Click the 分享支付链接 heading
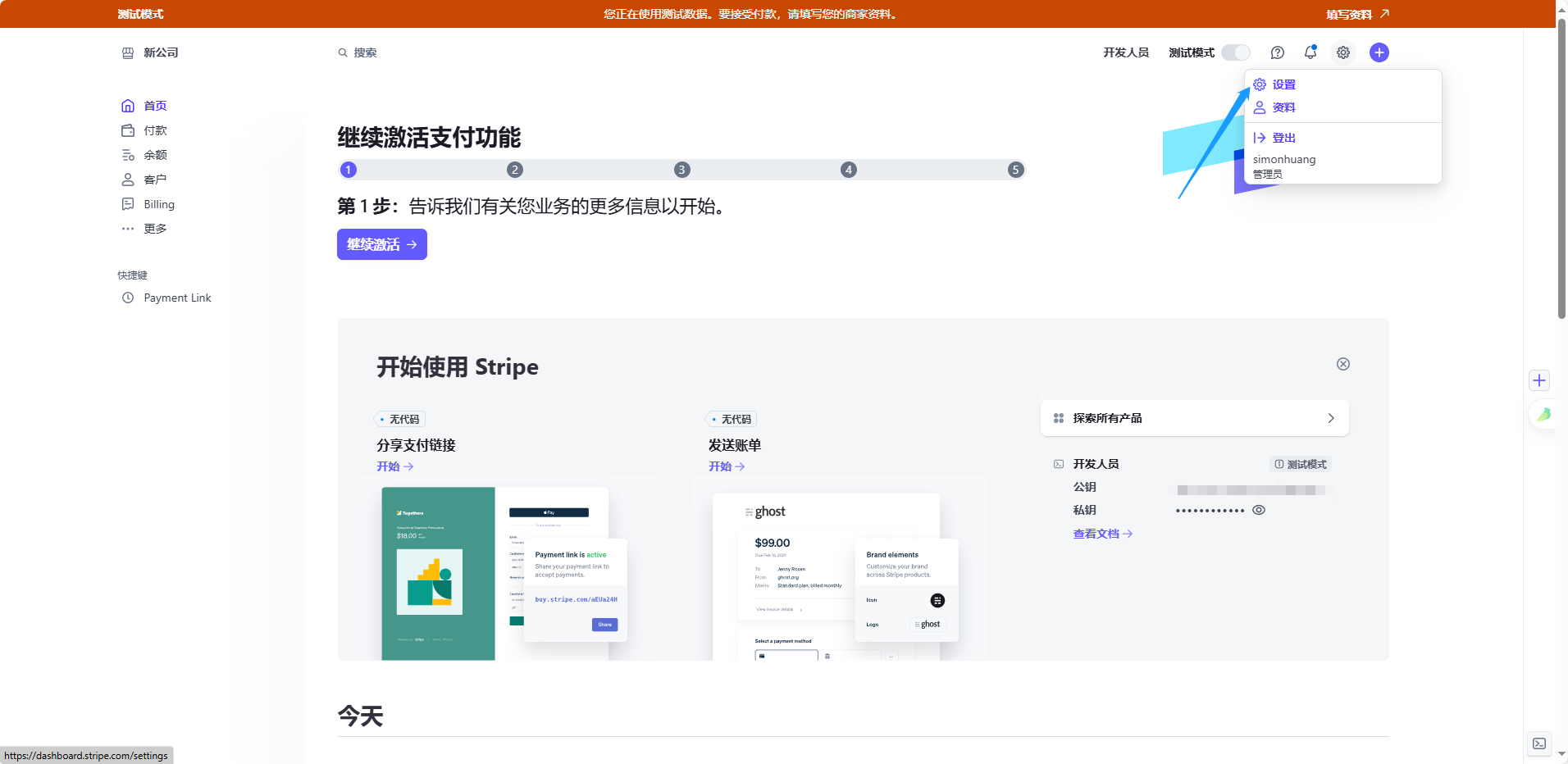The image size is (1568, 764). [416, 445]
